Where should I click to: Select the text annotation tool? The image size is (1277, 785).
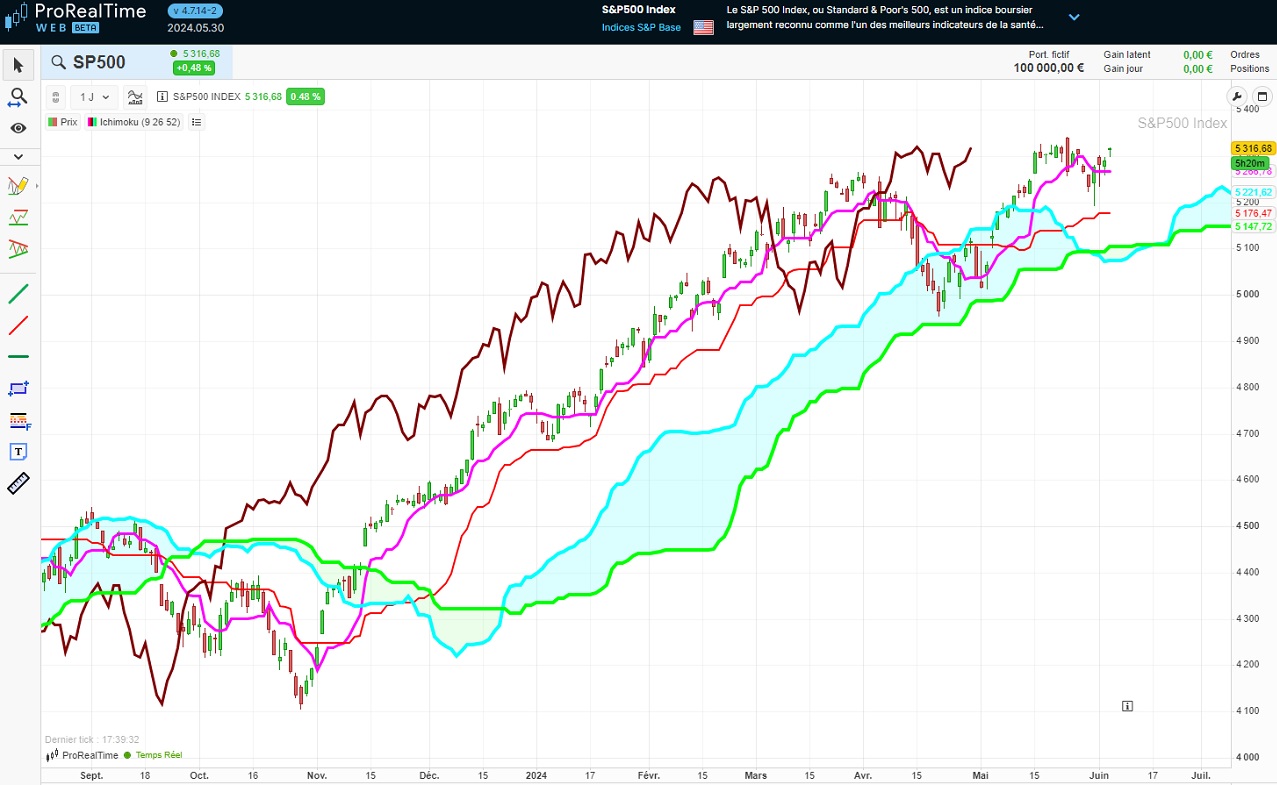[x=18, y=452]
